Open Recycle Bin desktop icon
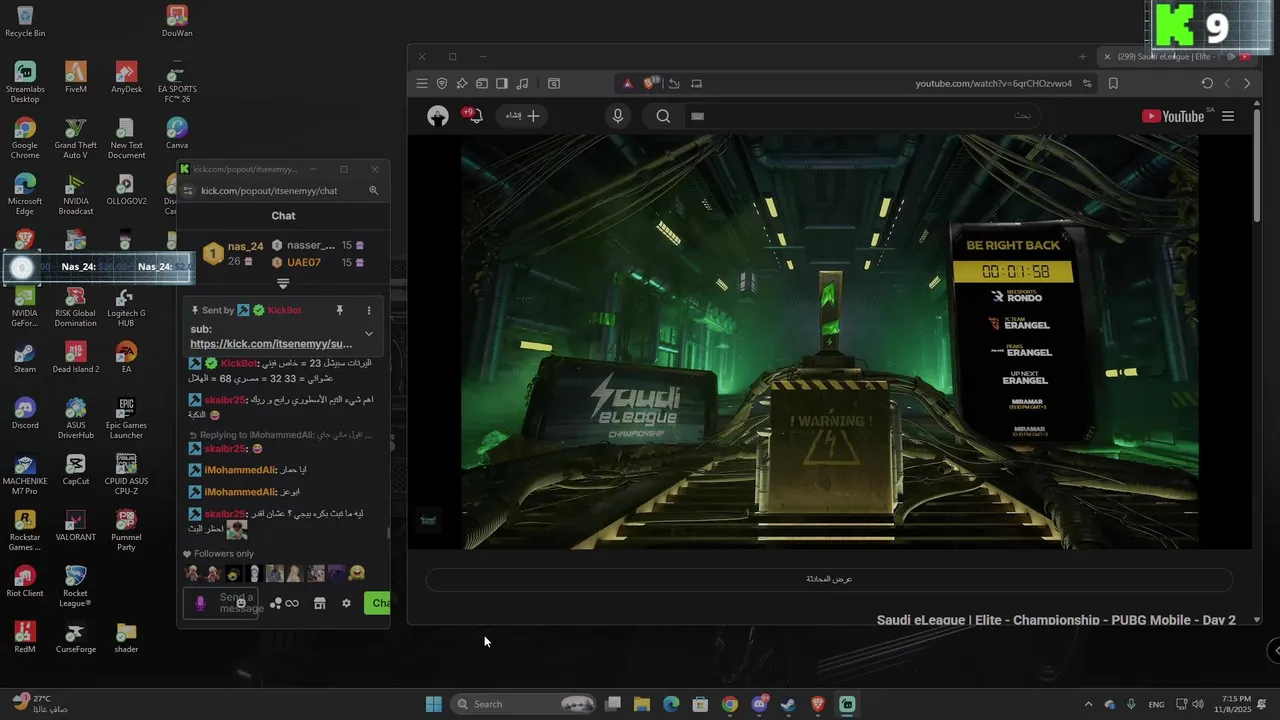The height and width of the screenshot is (720, 1280). pyautogui.click(x=25, y=21)
